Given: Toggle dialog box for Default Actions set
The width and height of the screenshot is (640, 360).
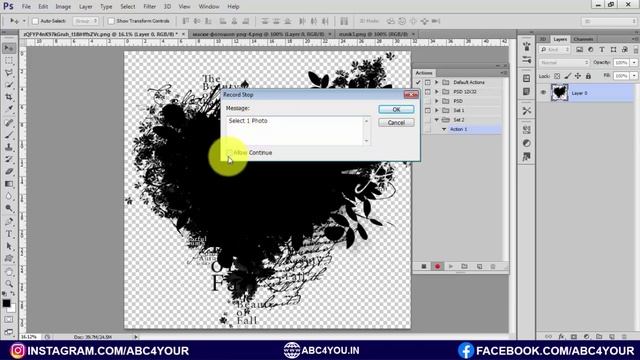Looking at the screenshot, I should click(427, 82).
